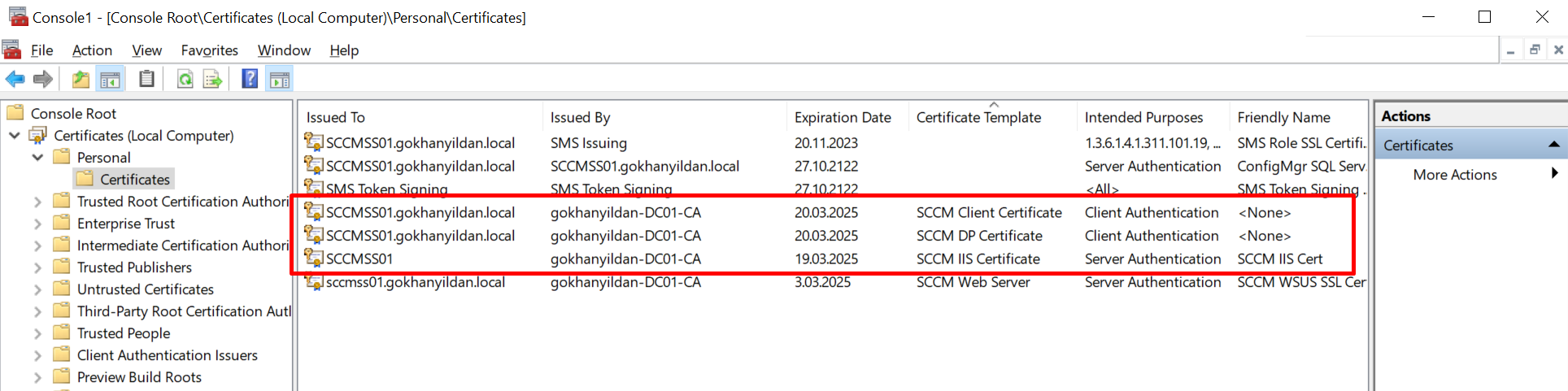
Task: Click folder icon of Preview Build Roots
Action: (61, 376)
